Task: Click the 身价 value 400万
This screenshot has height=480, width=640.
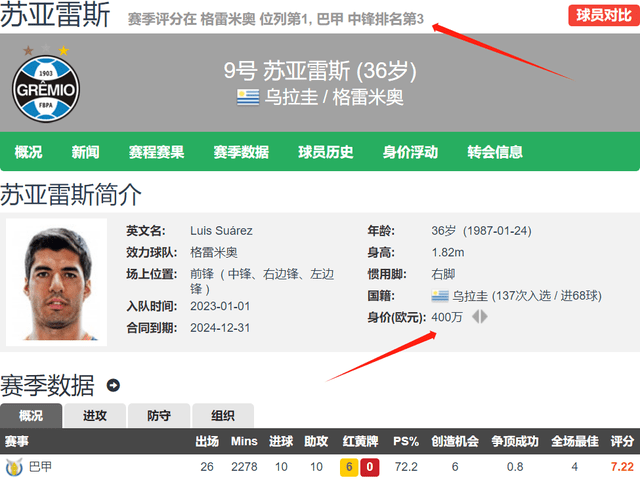Action: tap(447, 317)
